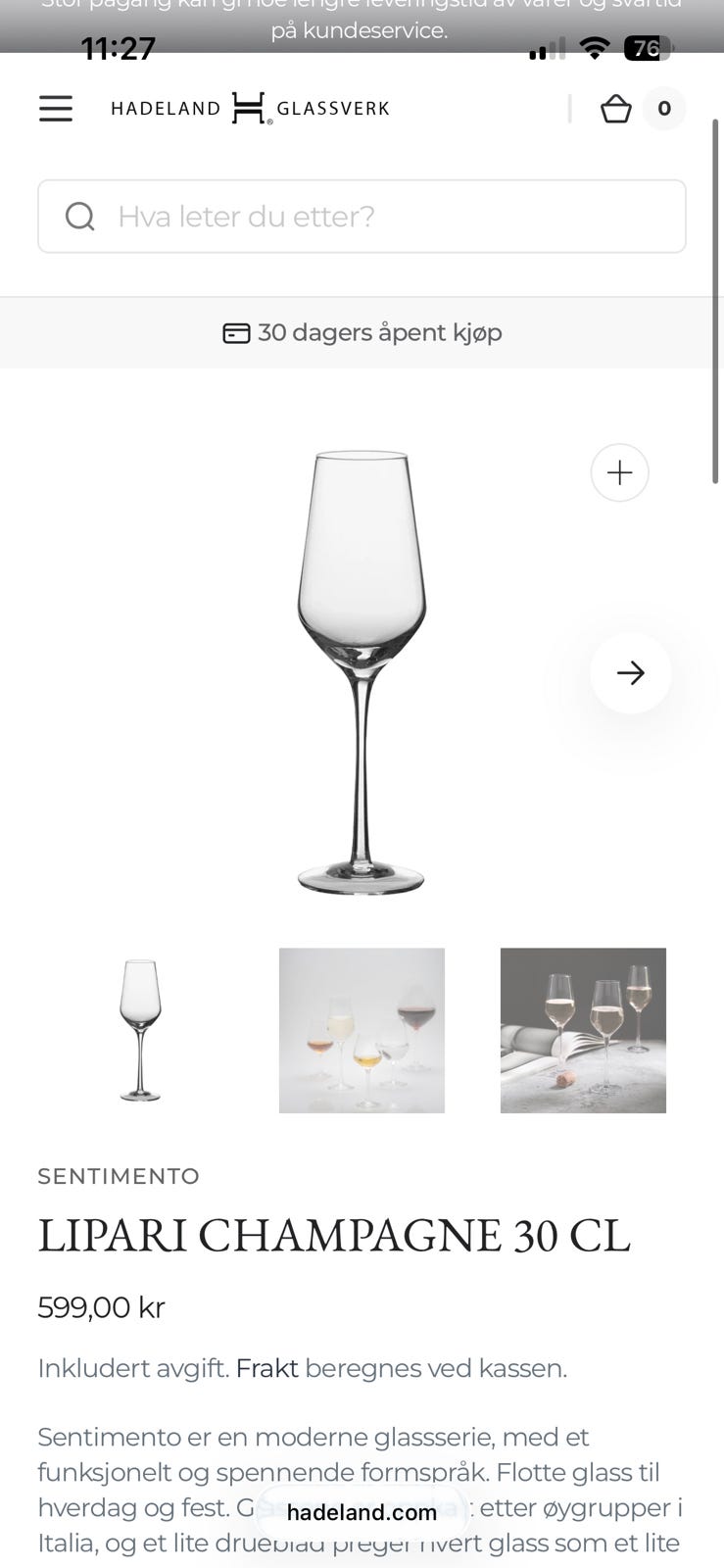The width and height of the screenshot is (724, 1568).
Task: Open the Sentimento brand link
Action: 119,1176
